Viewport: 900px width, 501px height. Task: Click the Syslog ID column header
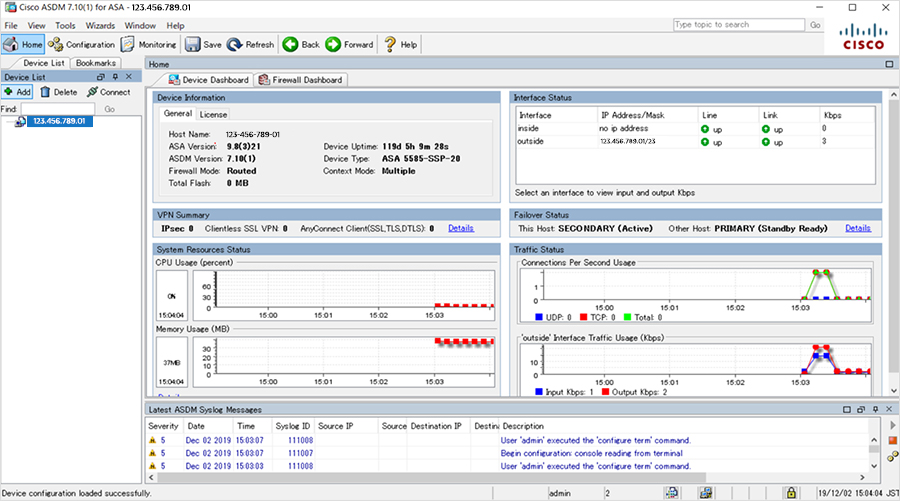(293, 426)
